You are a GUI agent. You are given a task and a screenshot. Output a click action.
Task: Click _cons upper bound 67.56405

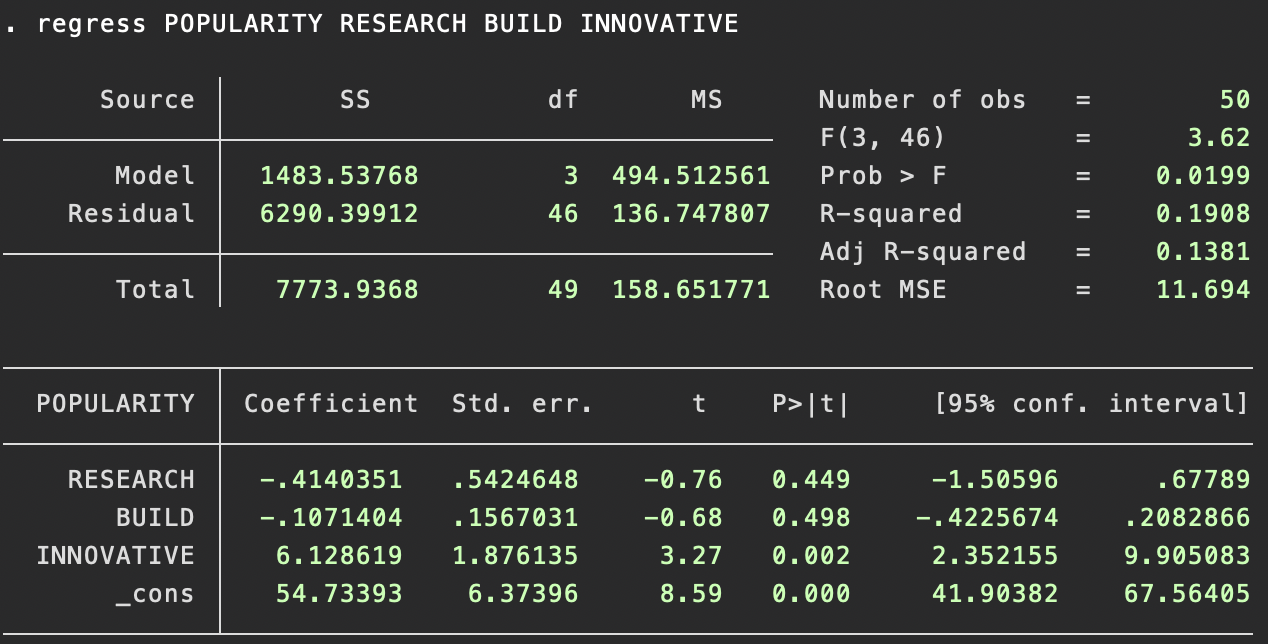pyautogui.click(x=1187, y=594)
